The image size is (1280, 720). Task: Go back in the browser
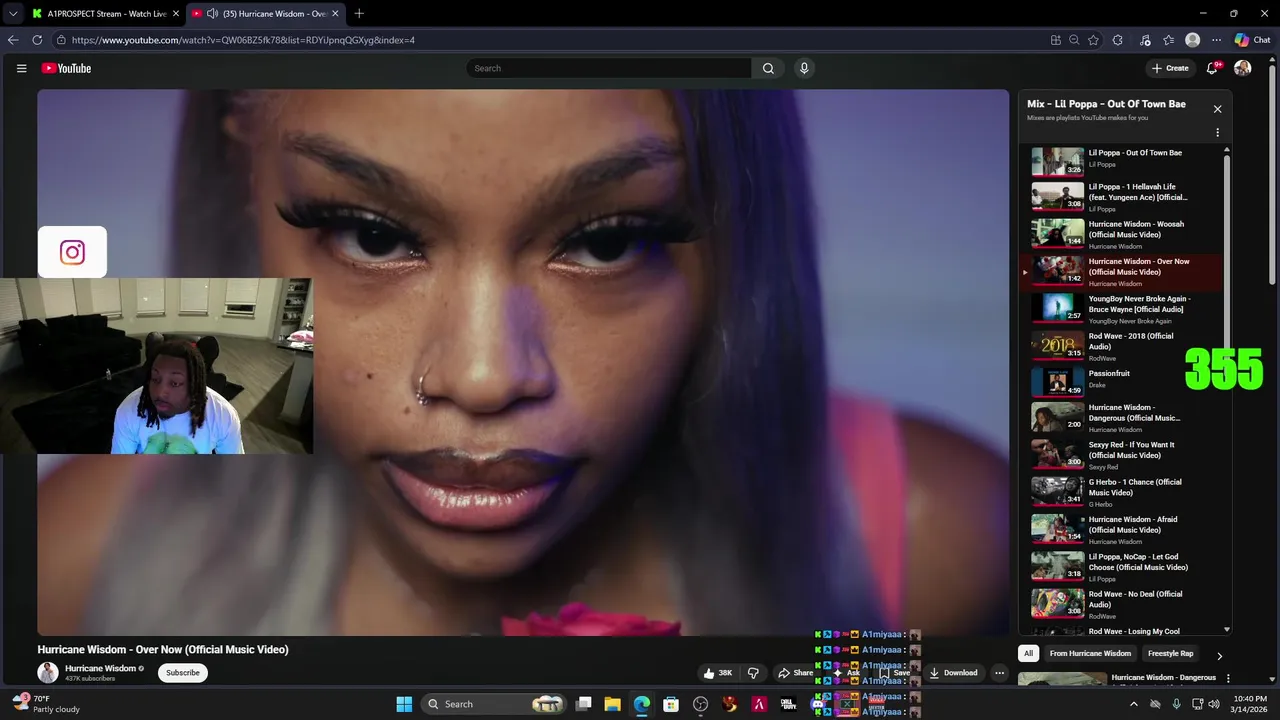click(x=13, y=40)
